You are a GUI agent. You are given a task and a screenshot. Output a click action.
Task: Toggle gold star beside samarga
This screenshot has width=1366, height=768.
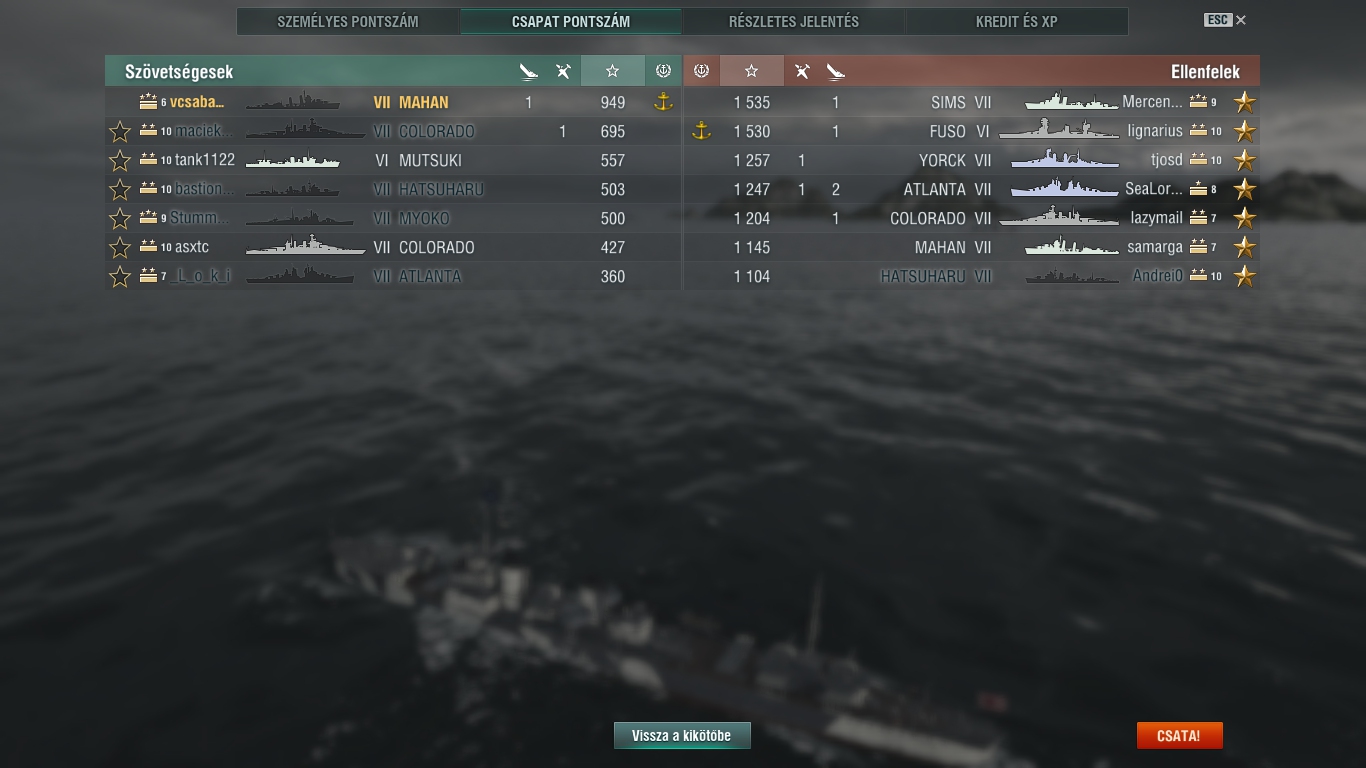coord(1244,247)
